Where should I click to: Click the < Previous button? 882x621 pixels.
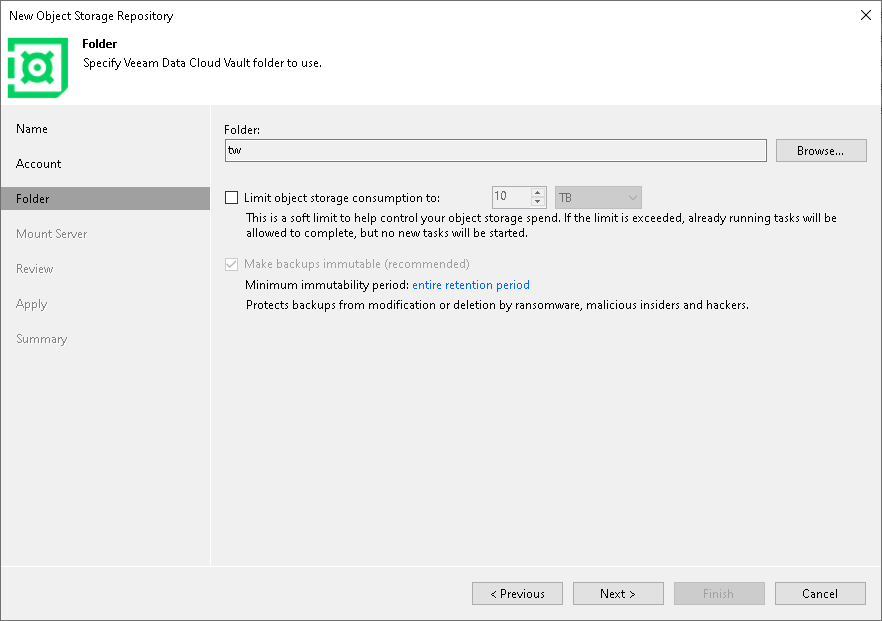pyautogui.click(x=517, y=593)
